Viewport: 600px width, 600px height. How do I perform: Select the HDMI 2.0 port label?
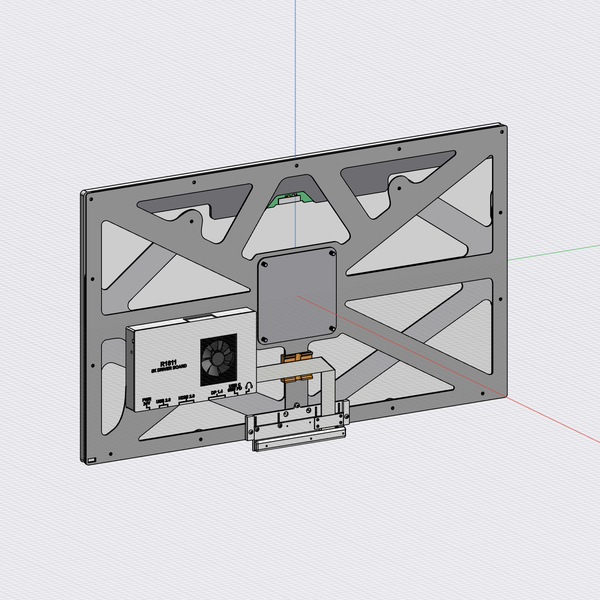coord(187,397)
